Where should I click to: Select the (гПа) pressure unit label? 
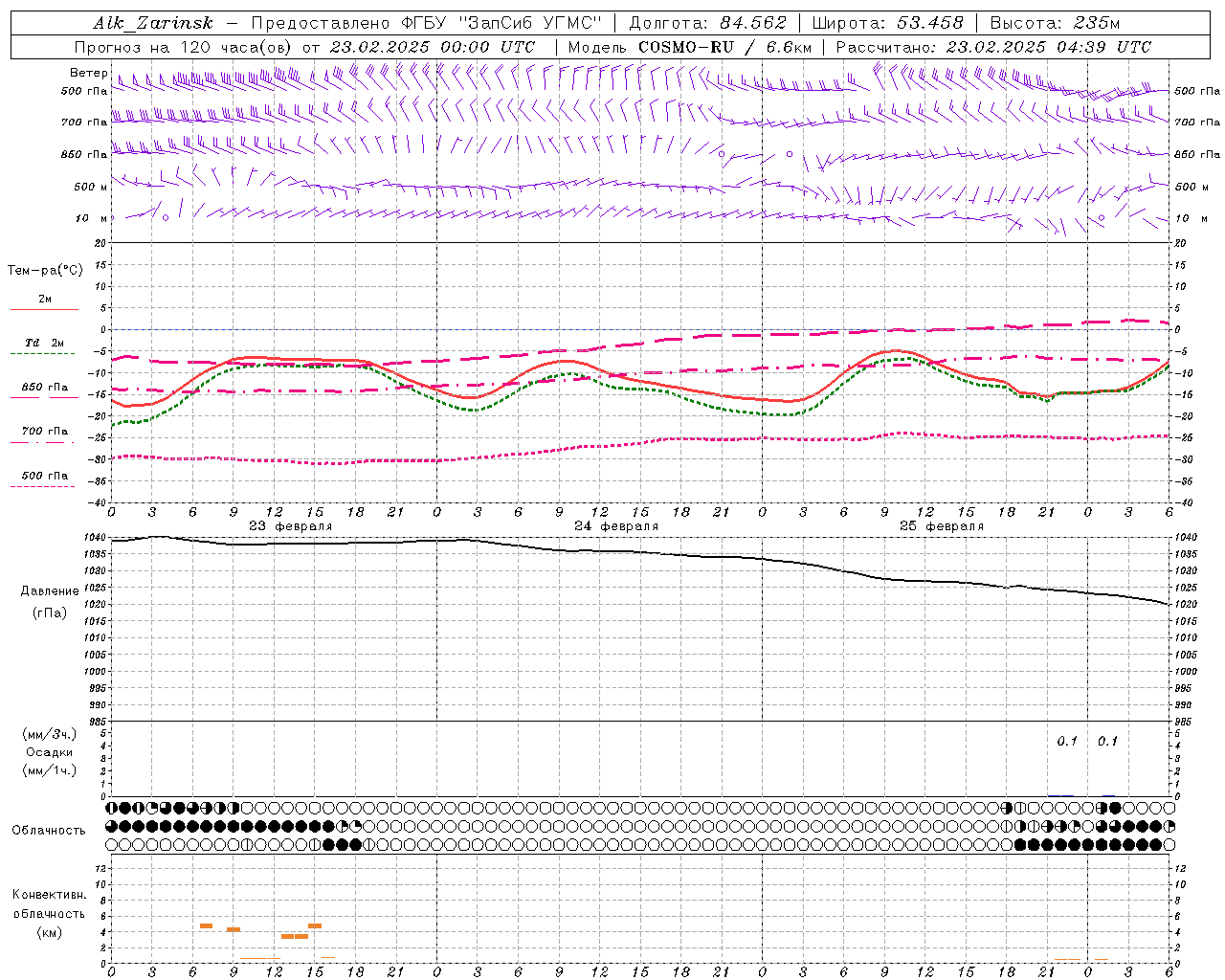pyautogui.click(x=50, y=612)
